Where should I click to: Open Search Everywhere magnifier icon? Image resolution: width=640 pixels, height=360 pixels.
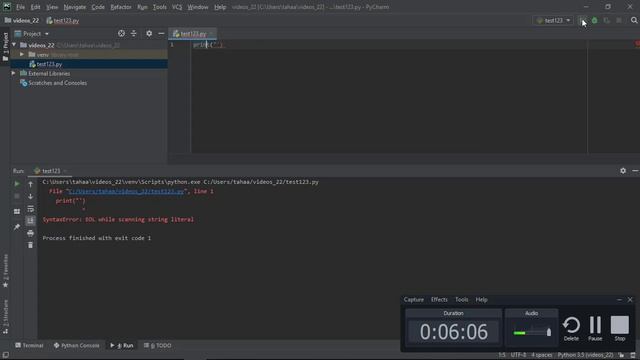click(634, 20)
